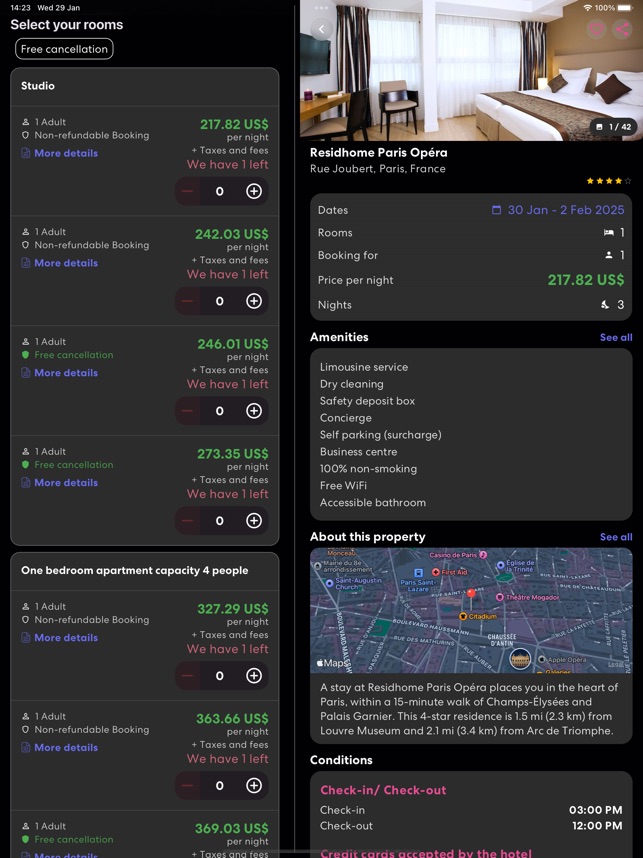The width and height of the screenshot is (643, 858).
Task: Decrease quantity for 242.03 US$ Studio room
Action: coord(187,301)
